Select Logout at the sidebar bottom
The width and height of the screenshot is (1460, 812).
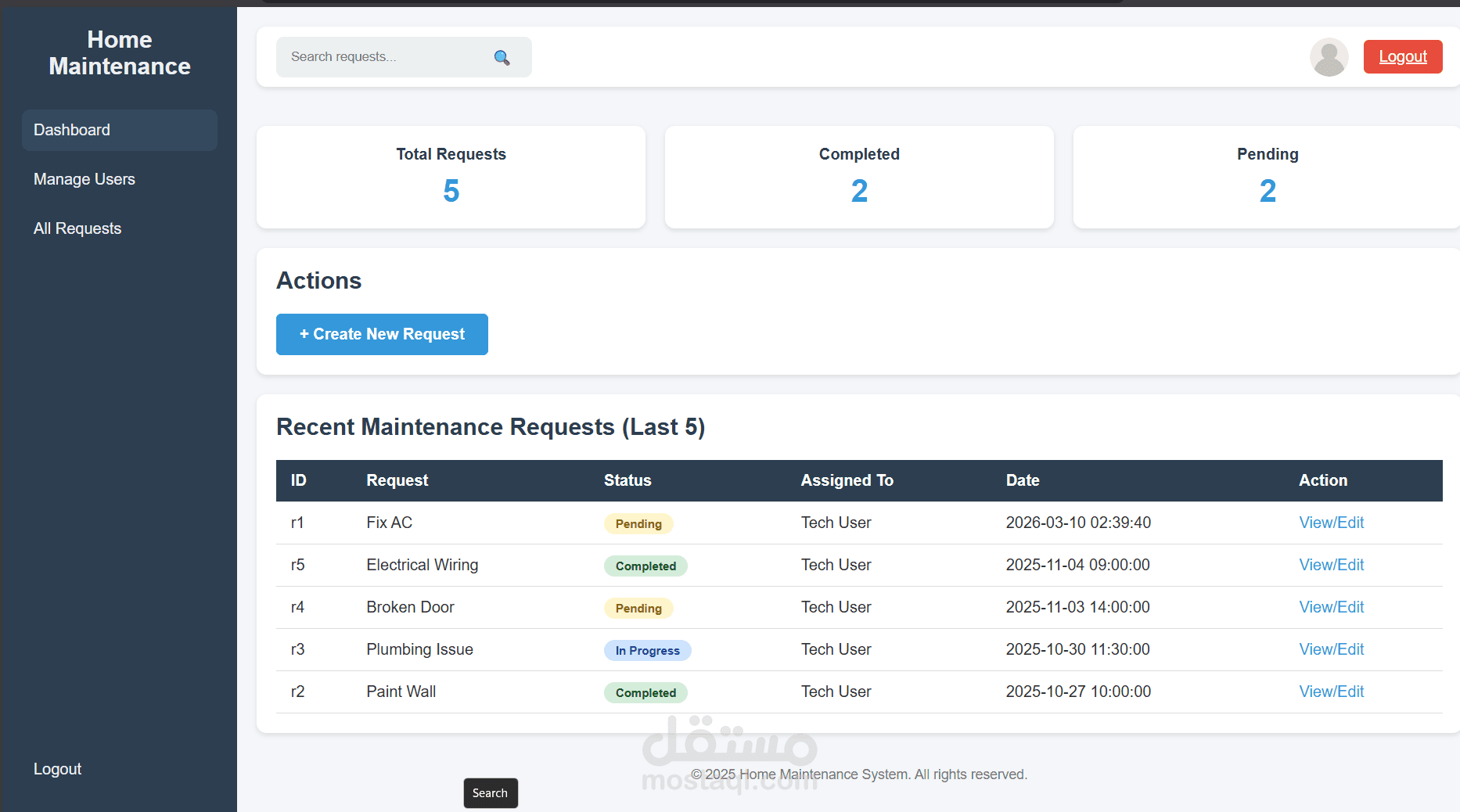click(58, 769)
